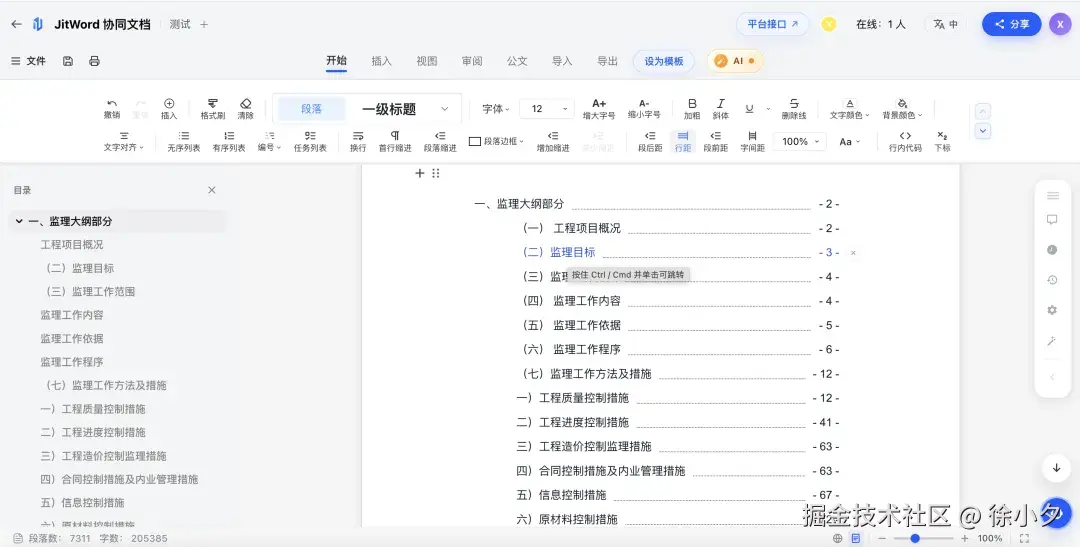
Task: Open the font family (字体) dropdown
Action: [496, 109]
